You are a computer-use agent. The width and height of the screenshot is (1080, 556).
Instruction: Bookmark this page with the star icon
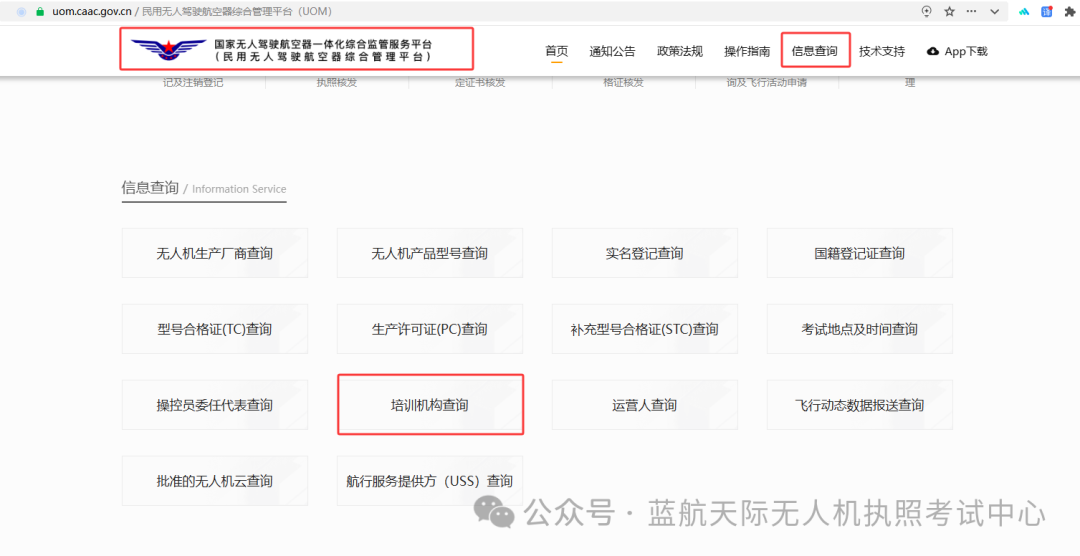coord(949,11)
